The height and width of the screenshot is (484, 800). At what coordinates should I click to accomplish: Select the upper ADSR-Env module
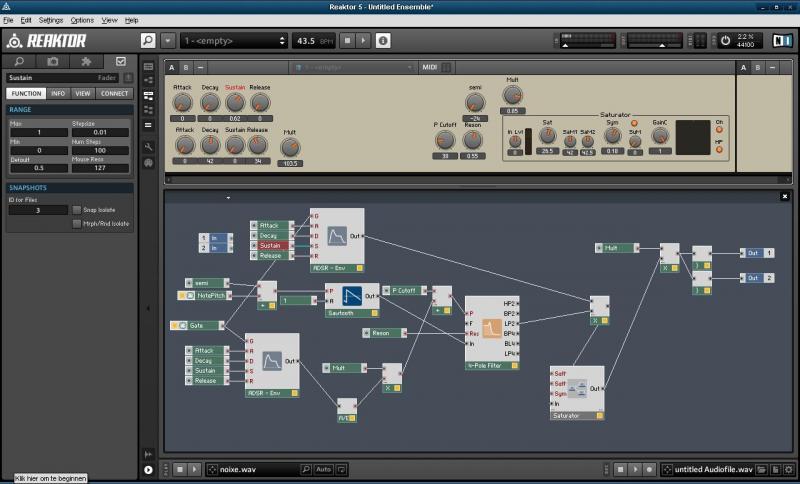point(337,240)
